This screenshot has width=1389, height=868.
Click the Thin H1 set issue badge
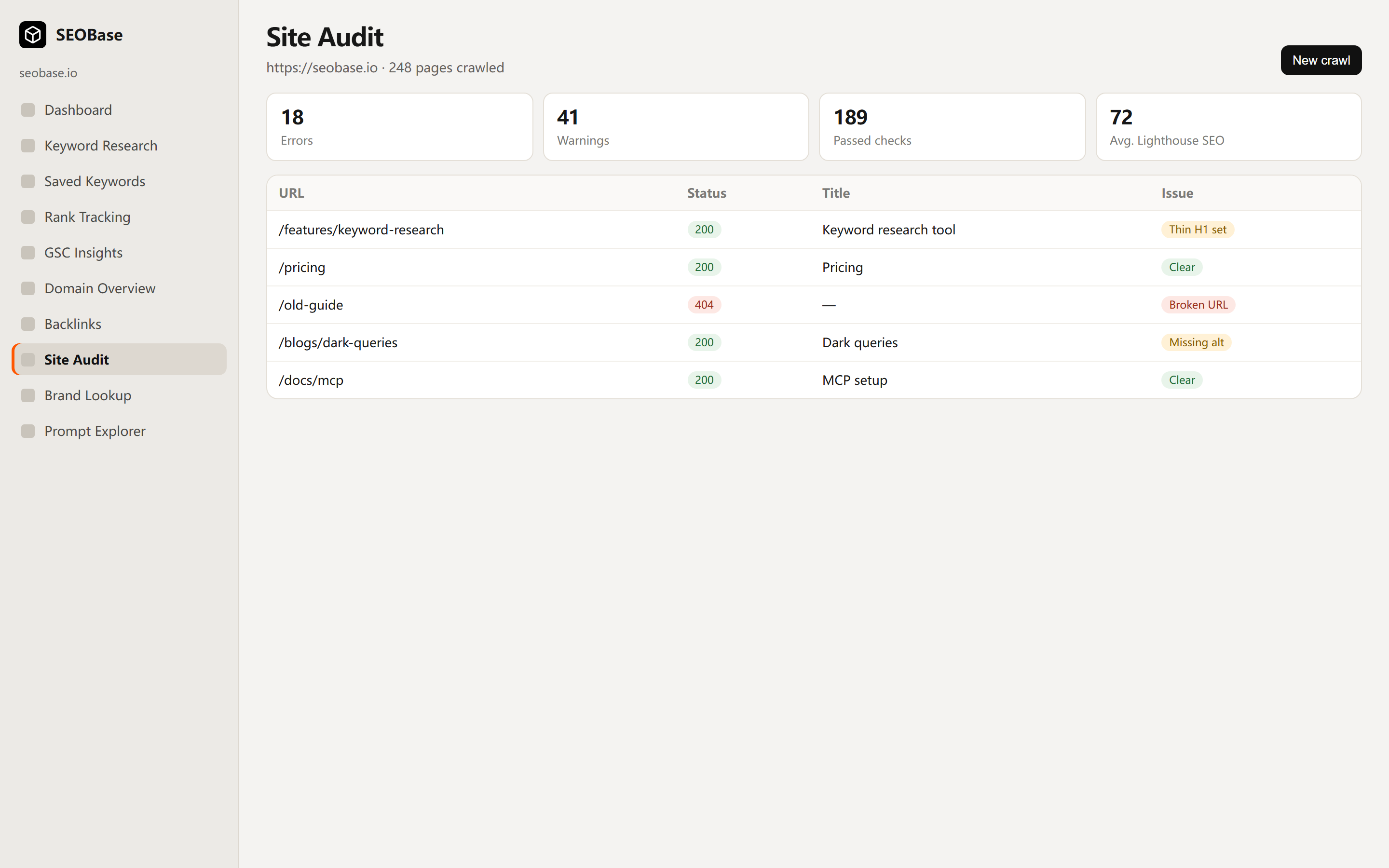[1198, 230]
